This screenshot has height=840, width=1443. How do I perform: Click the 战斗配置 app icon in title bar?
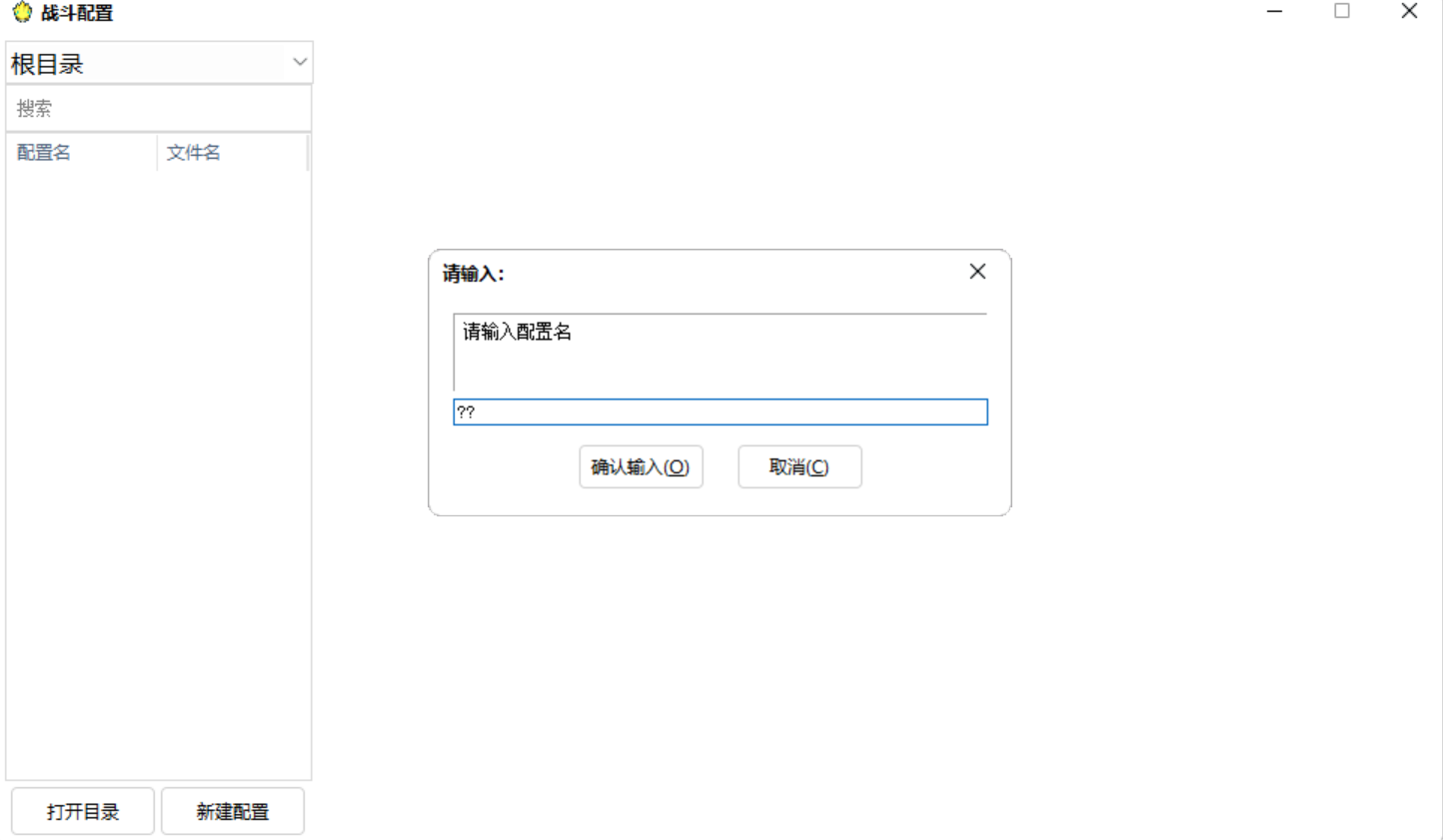(22, 12)
